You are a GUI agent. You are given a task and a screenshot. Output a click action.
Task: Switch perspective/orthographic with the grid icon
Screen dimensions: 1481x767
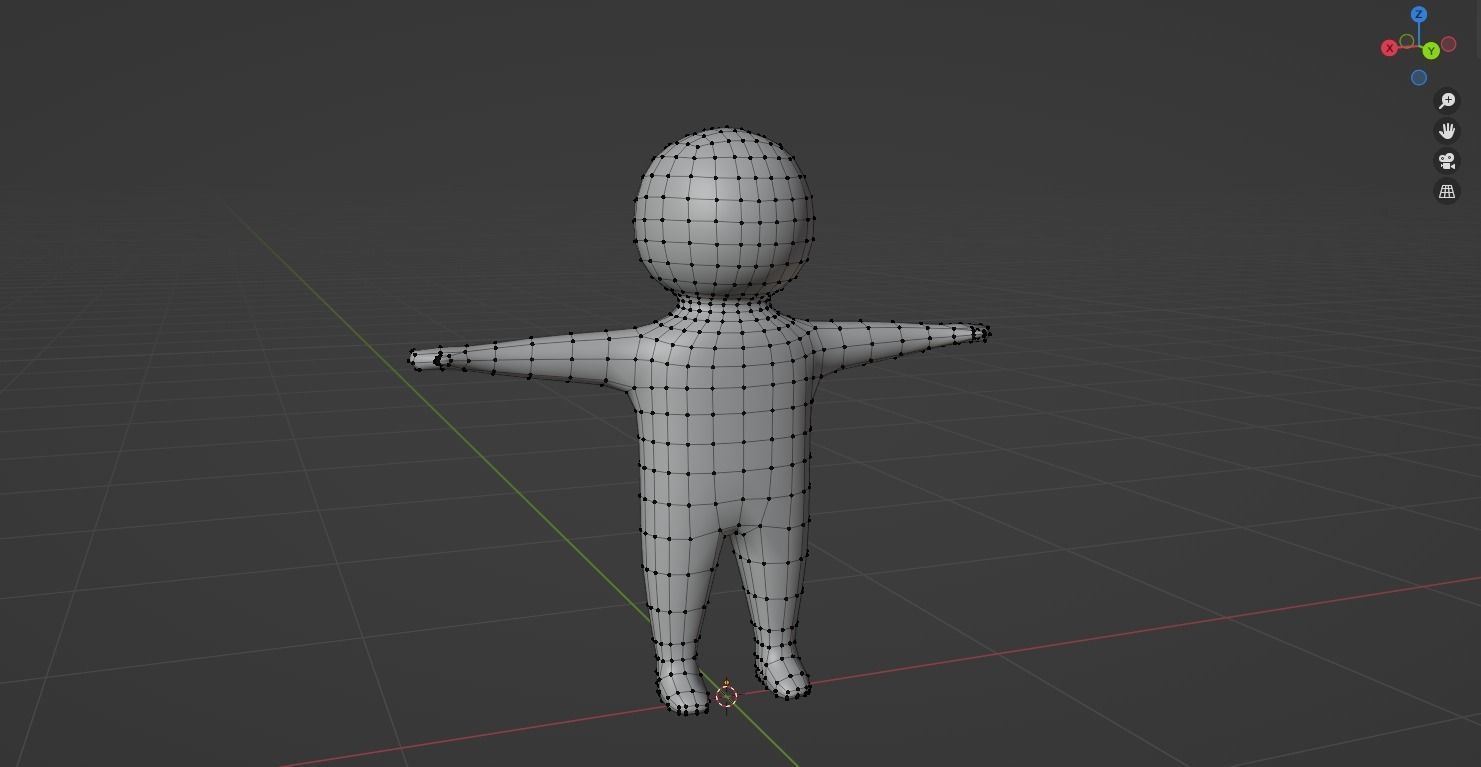point(1447,191)
